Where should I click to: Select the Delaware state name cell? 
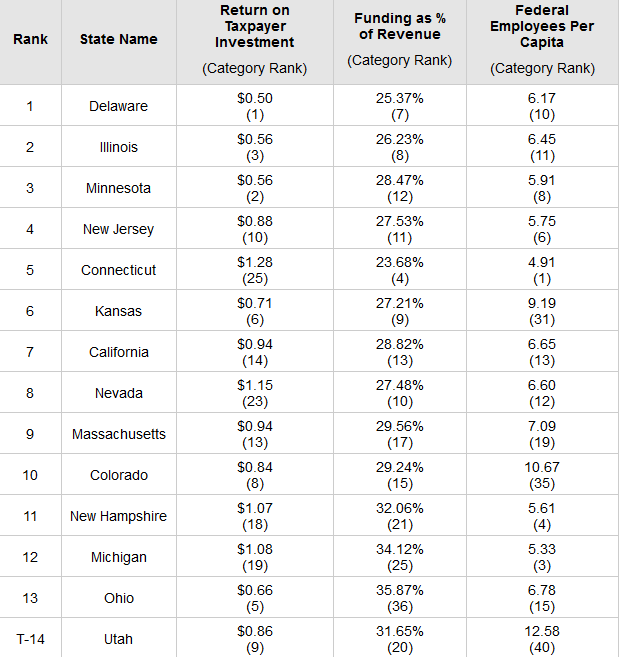pos(118,106)
